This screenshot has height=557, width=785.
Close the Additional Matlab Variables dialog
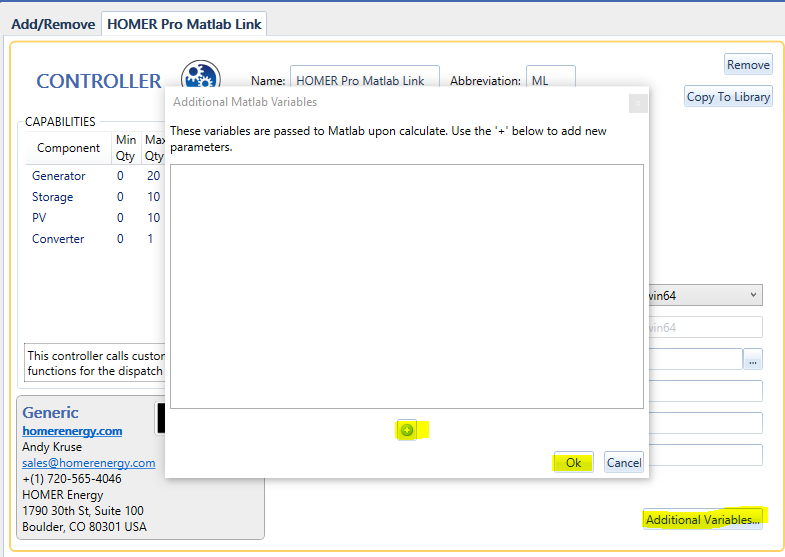click(638, 104)
